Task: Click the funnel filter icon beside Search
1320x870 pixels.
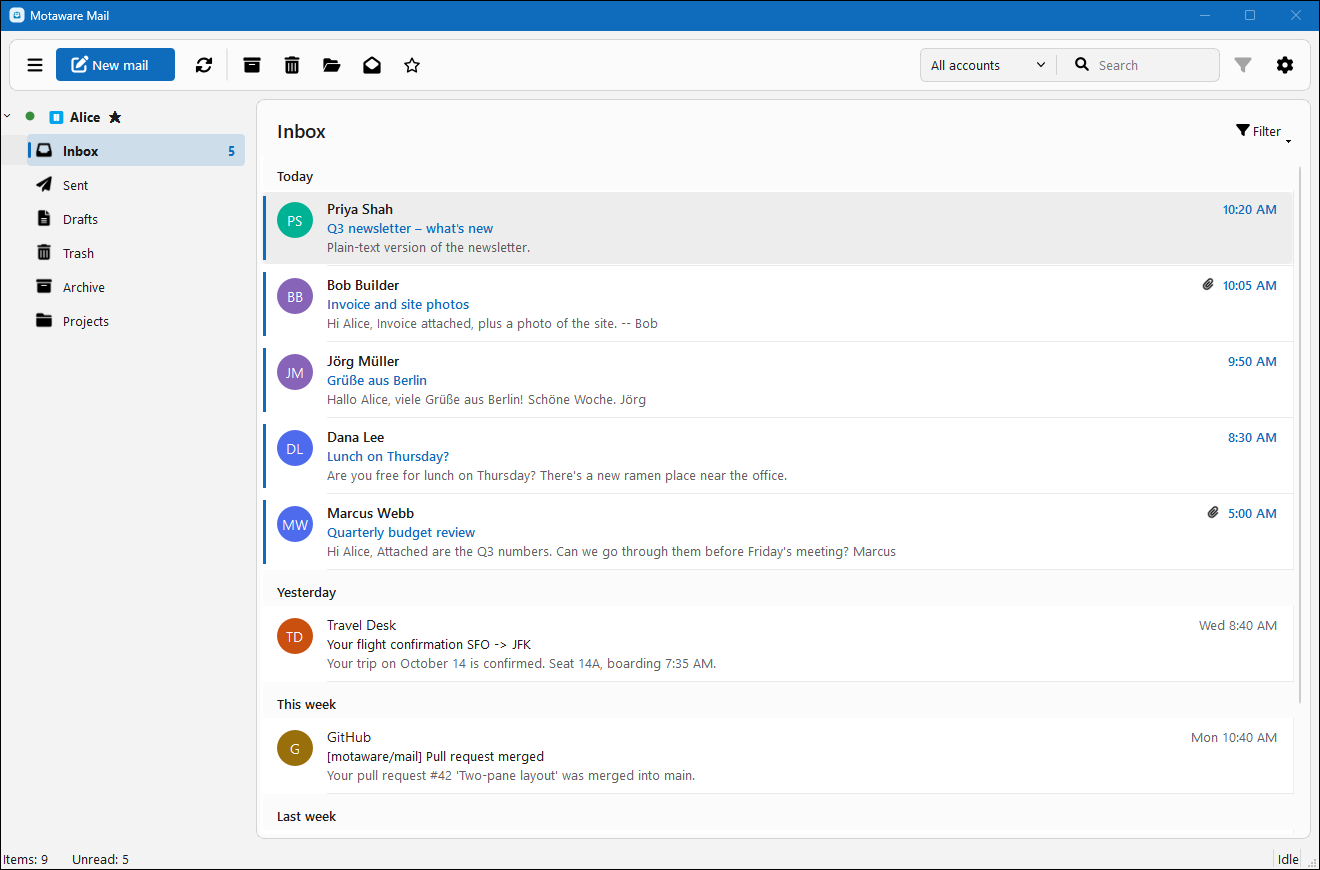Action: [1243, 65]
